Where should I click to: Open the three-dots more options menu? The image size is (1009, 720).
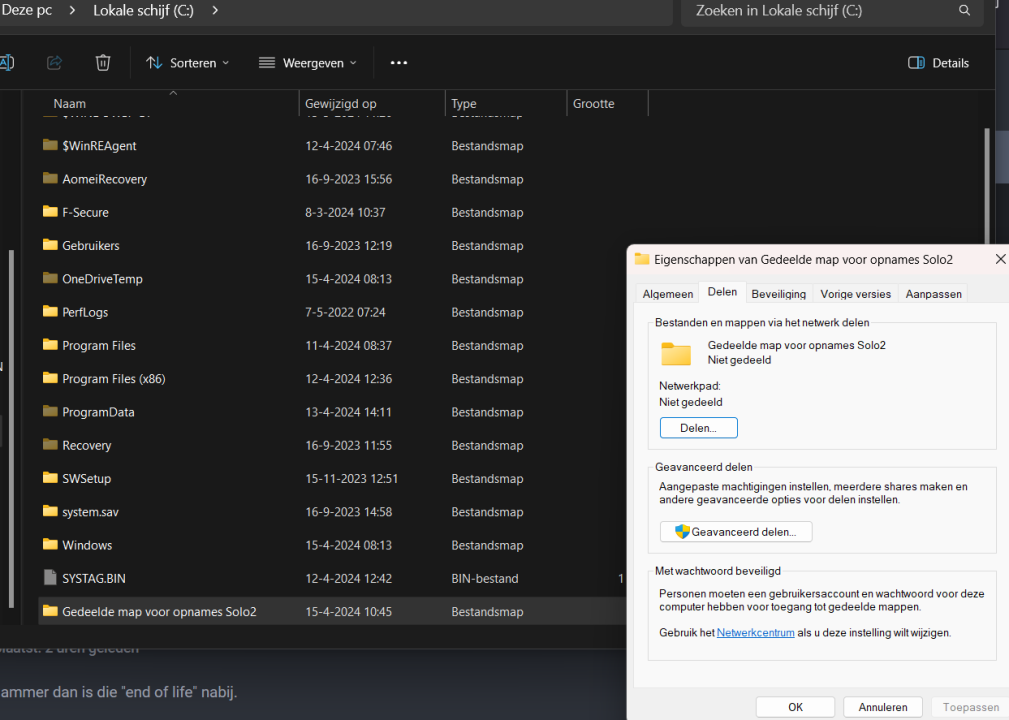(399, 63)
